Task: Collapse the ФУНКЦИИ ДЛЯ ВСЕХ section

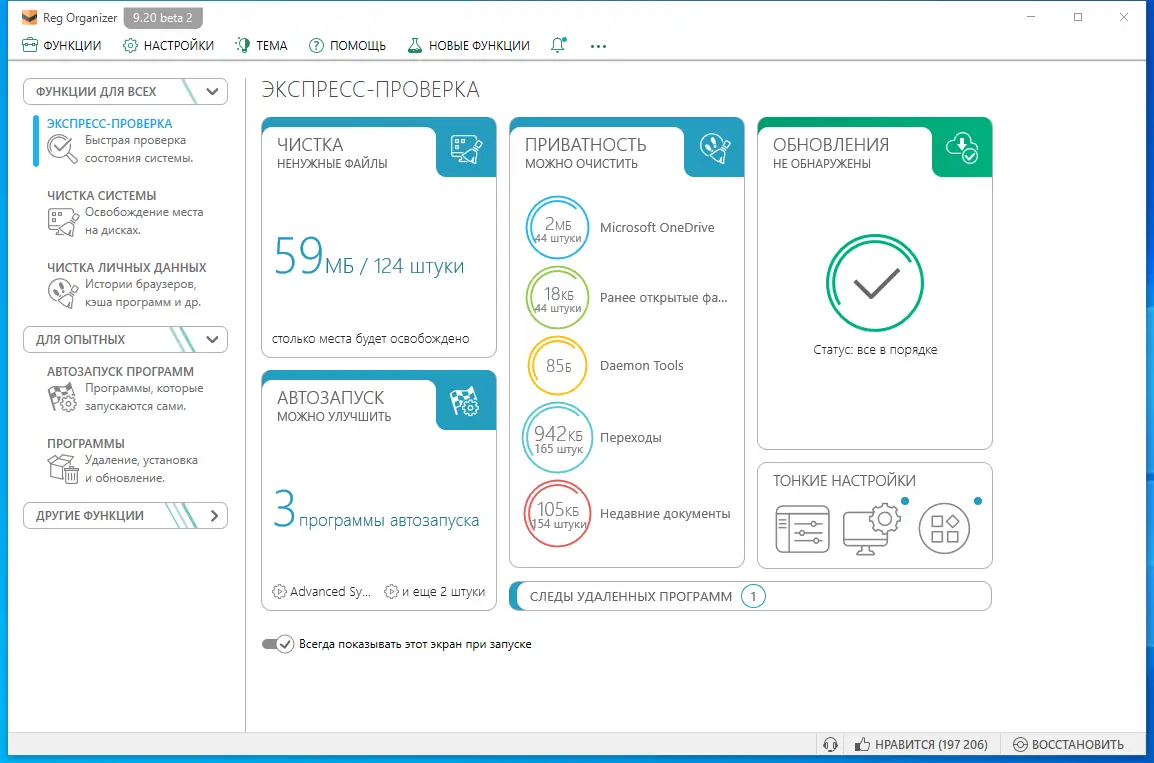Action: pos(125,91)
